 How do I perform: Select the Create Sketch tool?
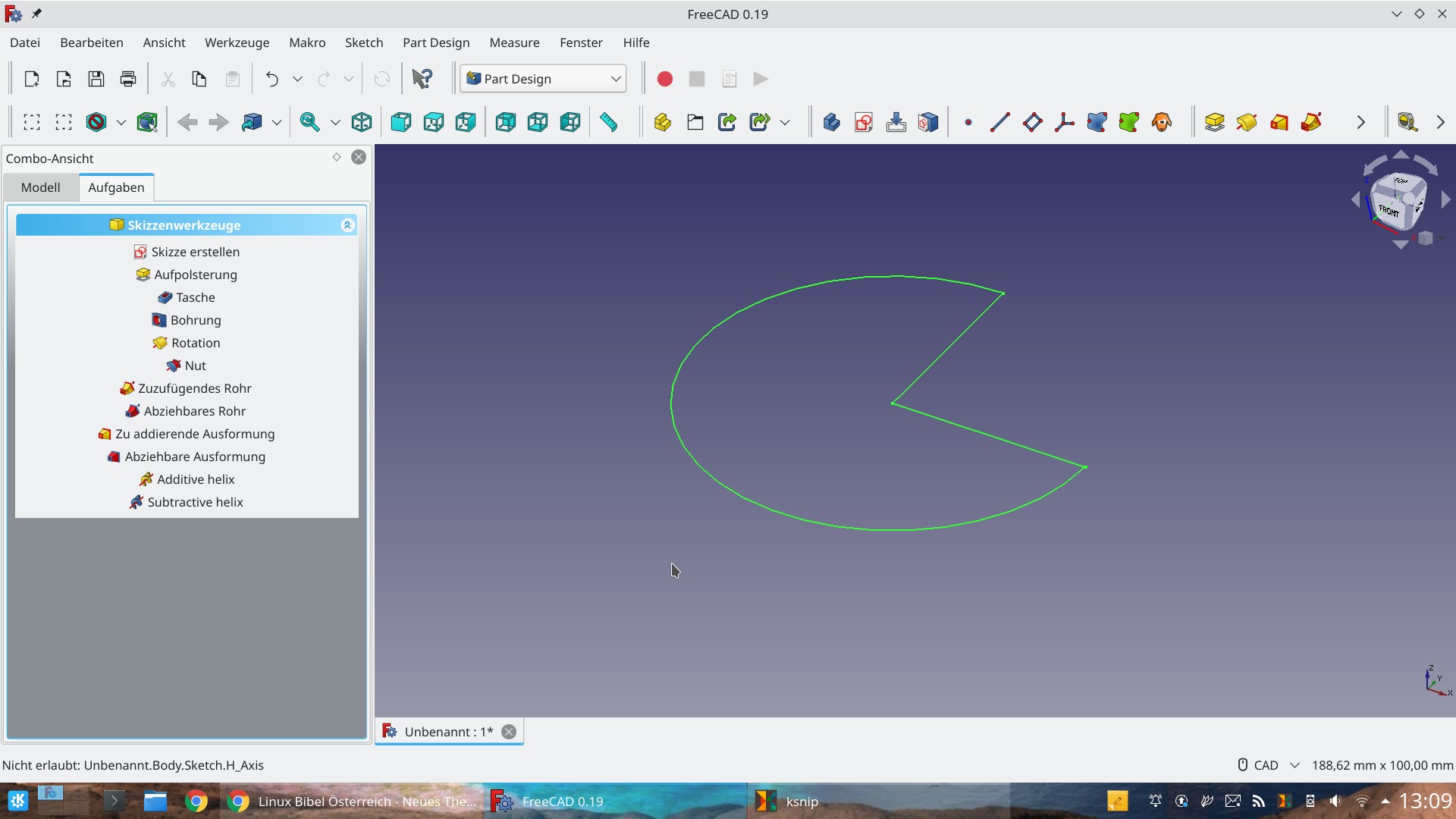tap(864, 122)
